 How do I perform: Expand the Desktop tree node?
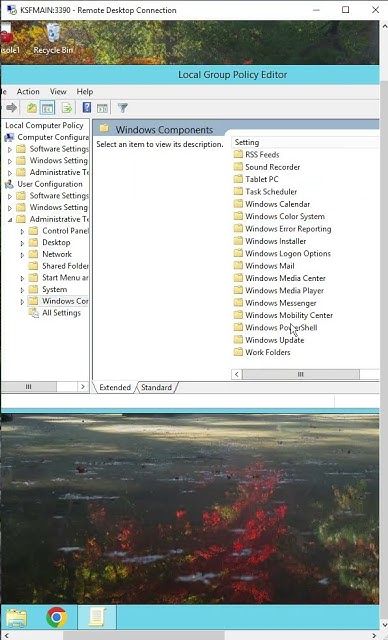(x=22, y=243)
